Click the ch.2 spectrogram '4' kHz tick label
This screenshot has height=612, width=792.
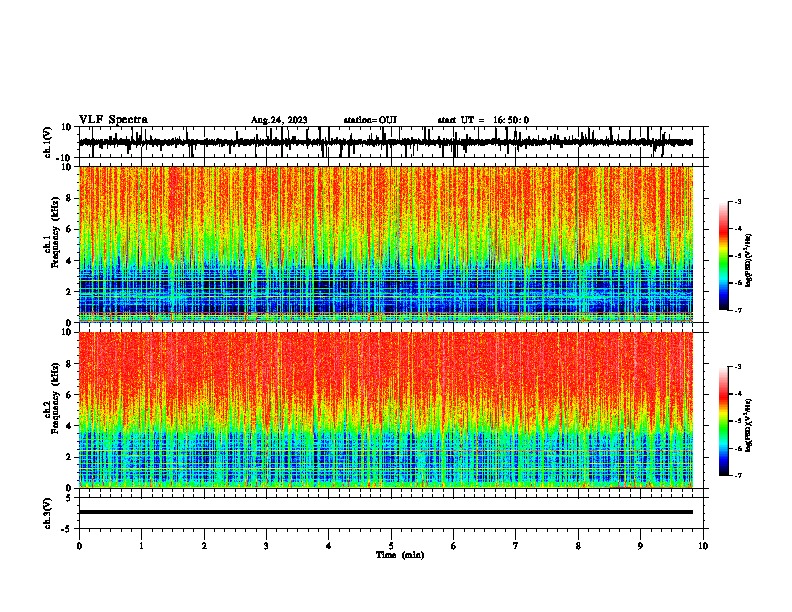tap(69, 426)
